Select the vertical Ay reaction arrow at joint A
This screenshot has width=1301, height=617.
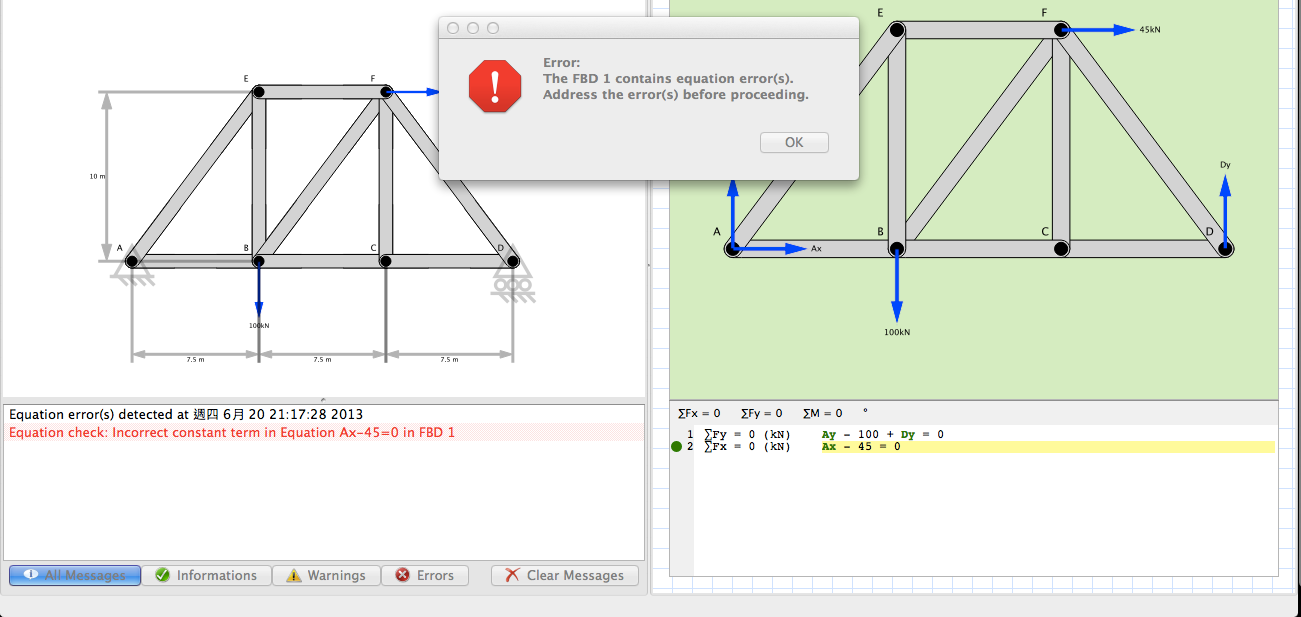[733, 213]
